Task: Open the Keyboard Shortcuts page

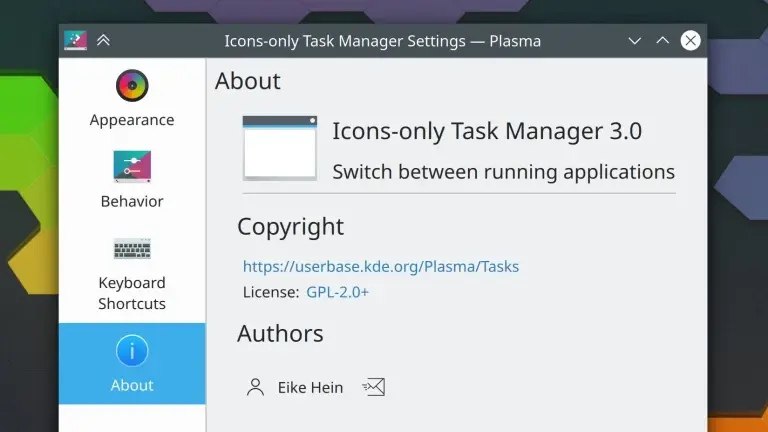Action: (x=132, y=274)
